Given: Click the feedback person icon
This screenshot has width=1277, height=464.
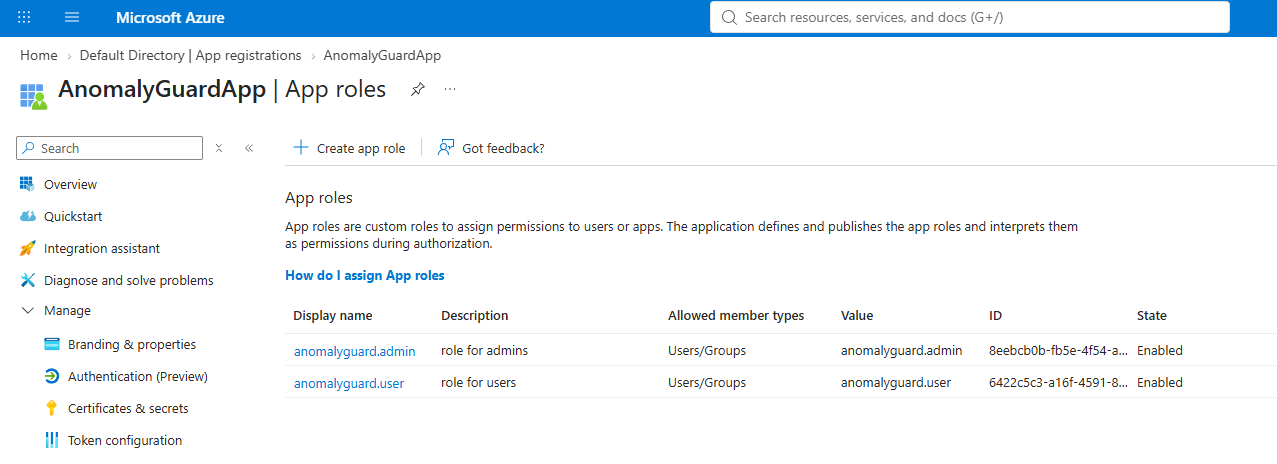Looking at the screenshot, I should click(x=446, y=147).
